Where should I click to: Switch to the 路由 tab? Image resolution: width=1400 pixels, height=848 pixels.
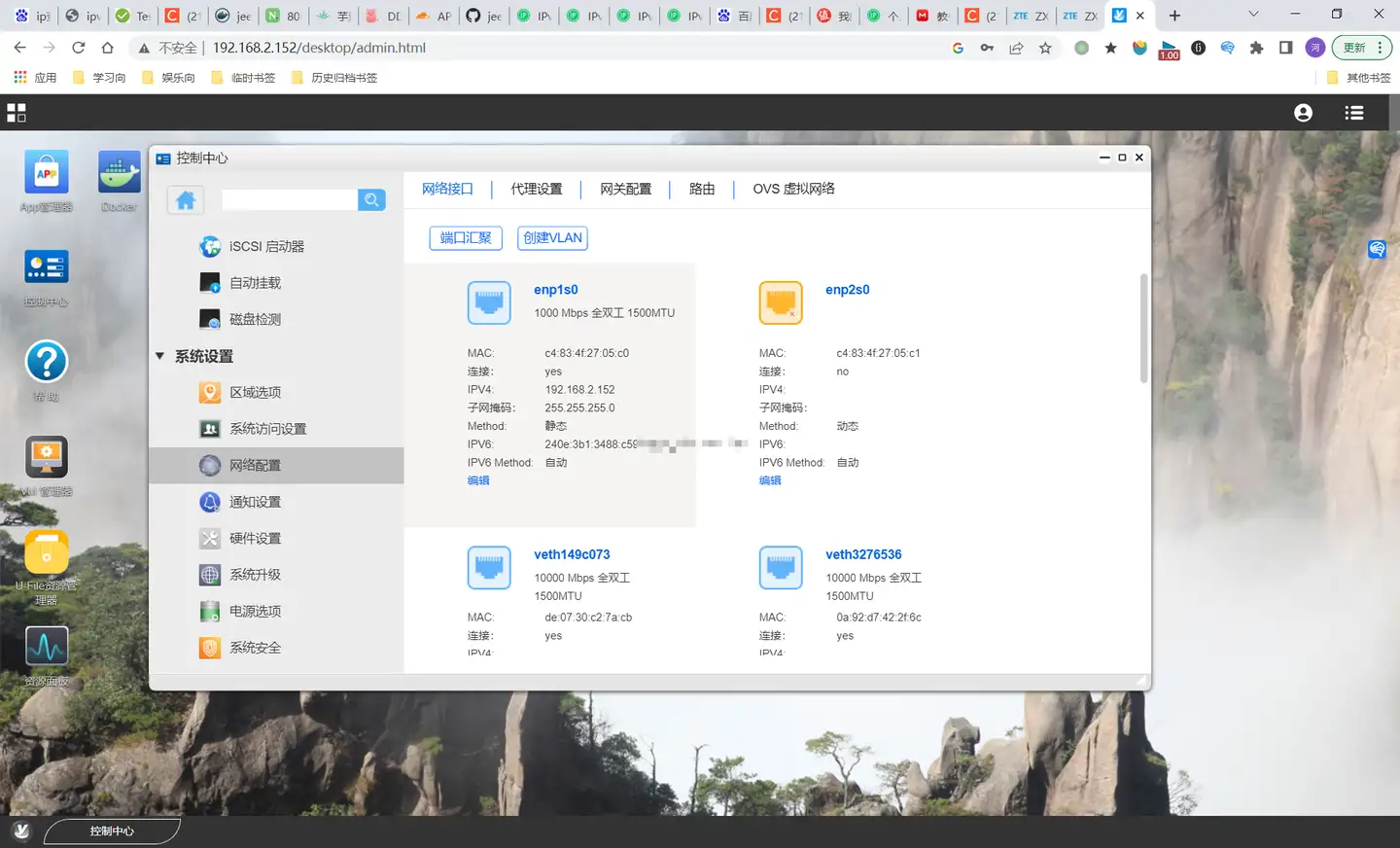702,189
